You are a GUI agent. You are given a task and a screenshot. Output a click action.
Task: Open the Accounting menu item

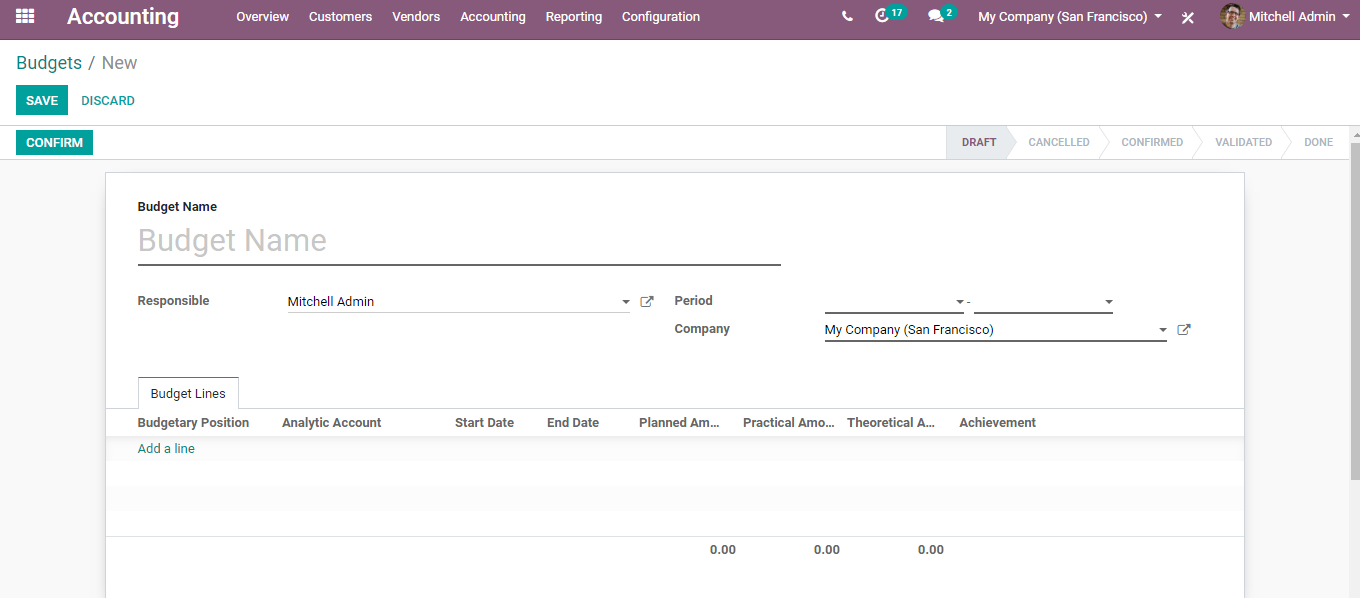coord(493,17)
